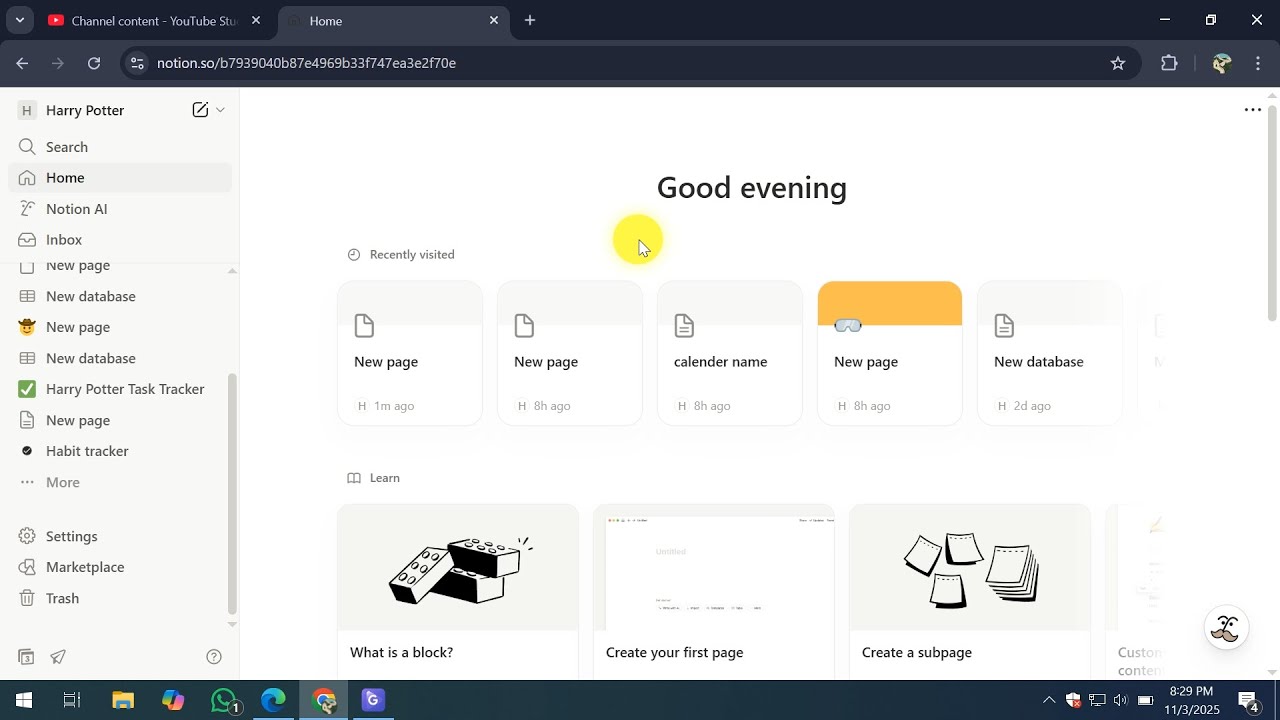Open the New database recent card
1280x720 pixels.
pos(1050,353)
